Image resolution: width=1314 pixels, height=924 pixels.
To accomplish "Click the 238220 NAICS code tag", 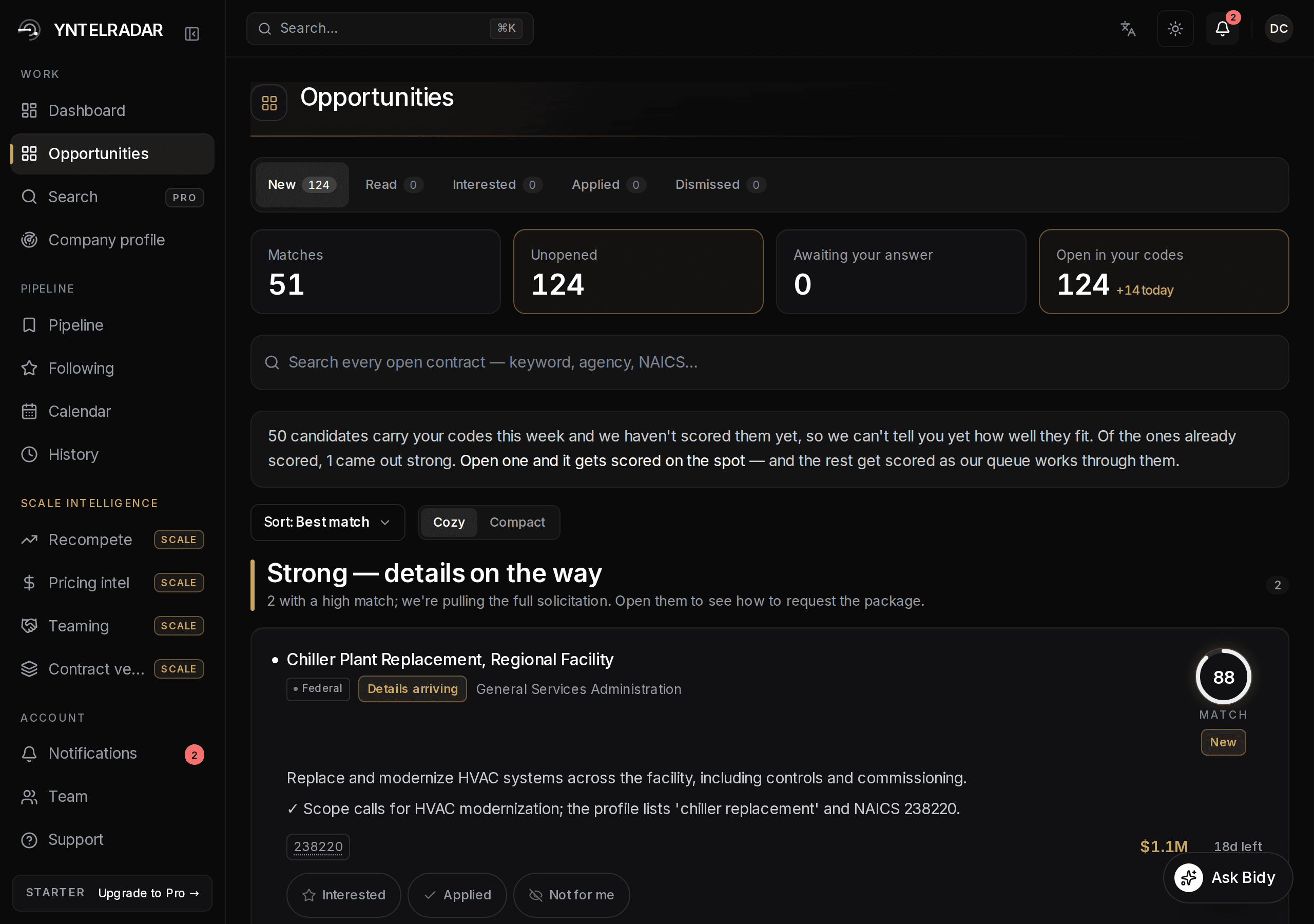I will (318, 846).
